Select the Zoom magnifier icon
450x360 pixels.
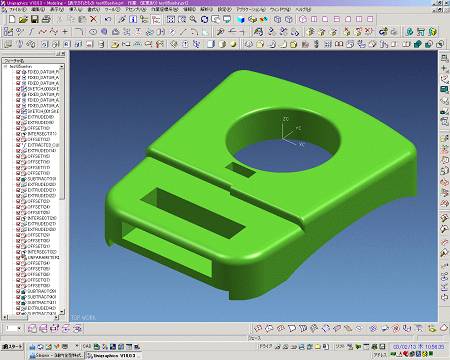tap(193, 19)
